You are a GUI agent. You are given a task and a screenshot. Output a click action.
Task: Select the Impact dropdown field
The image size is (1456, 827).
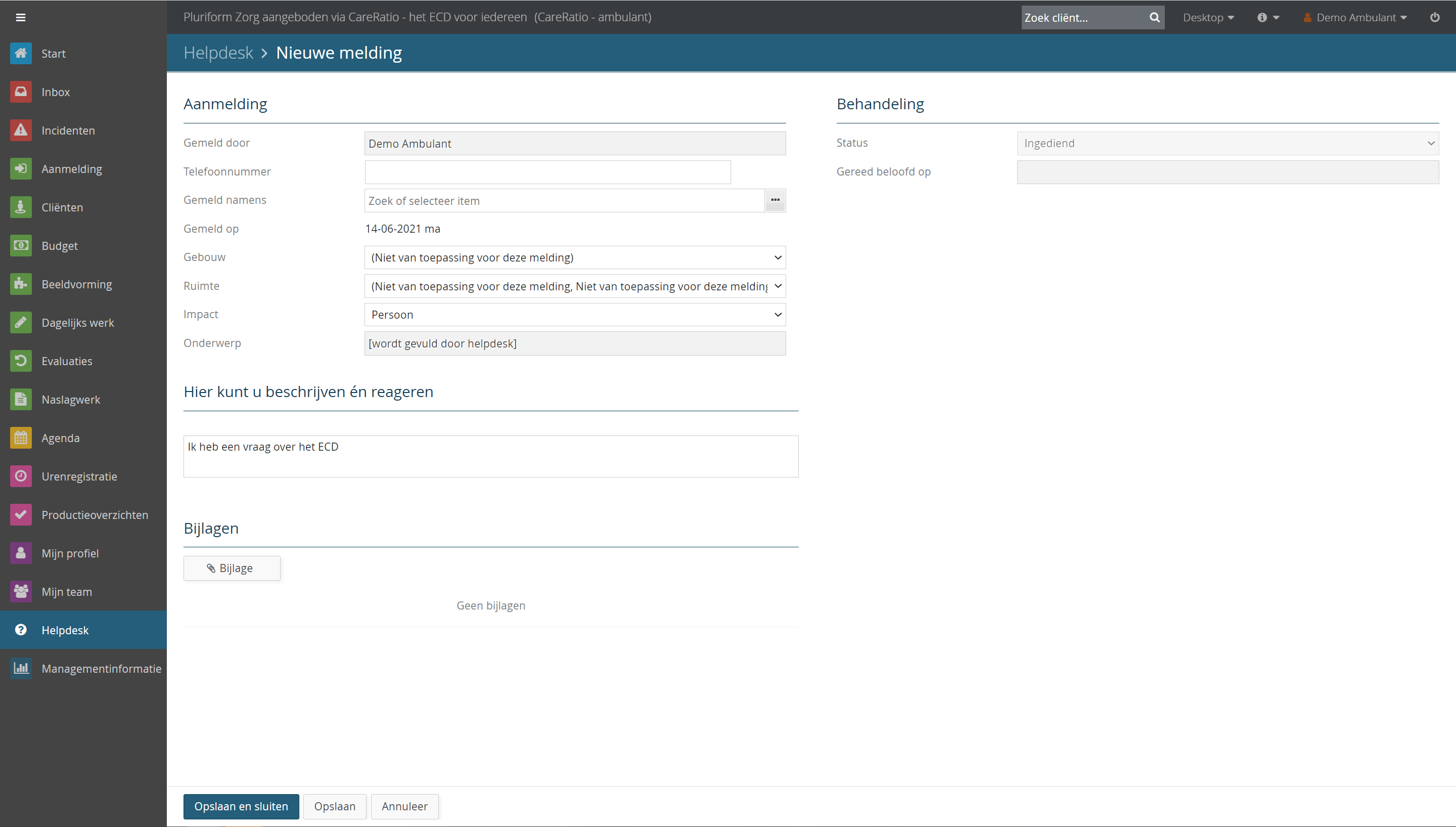coord(575,314)
